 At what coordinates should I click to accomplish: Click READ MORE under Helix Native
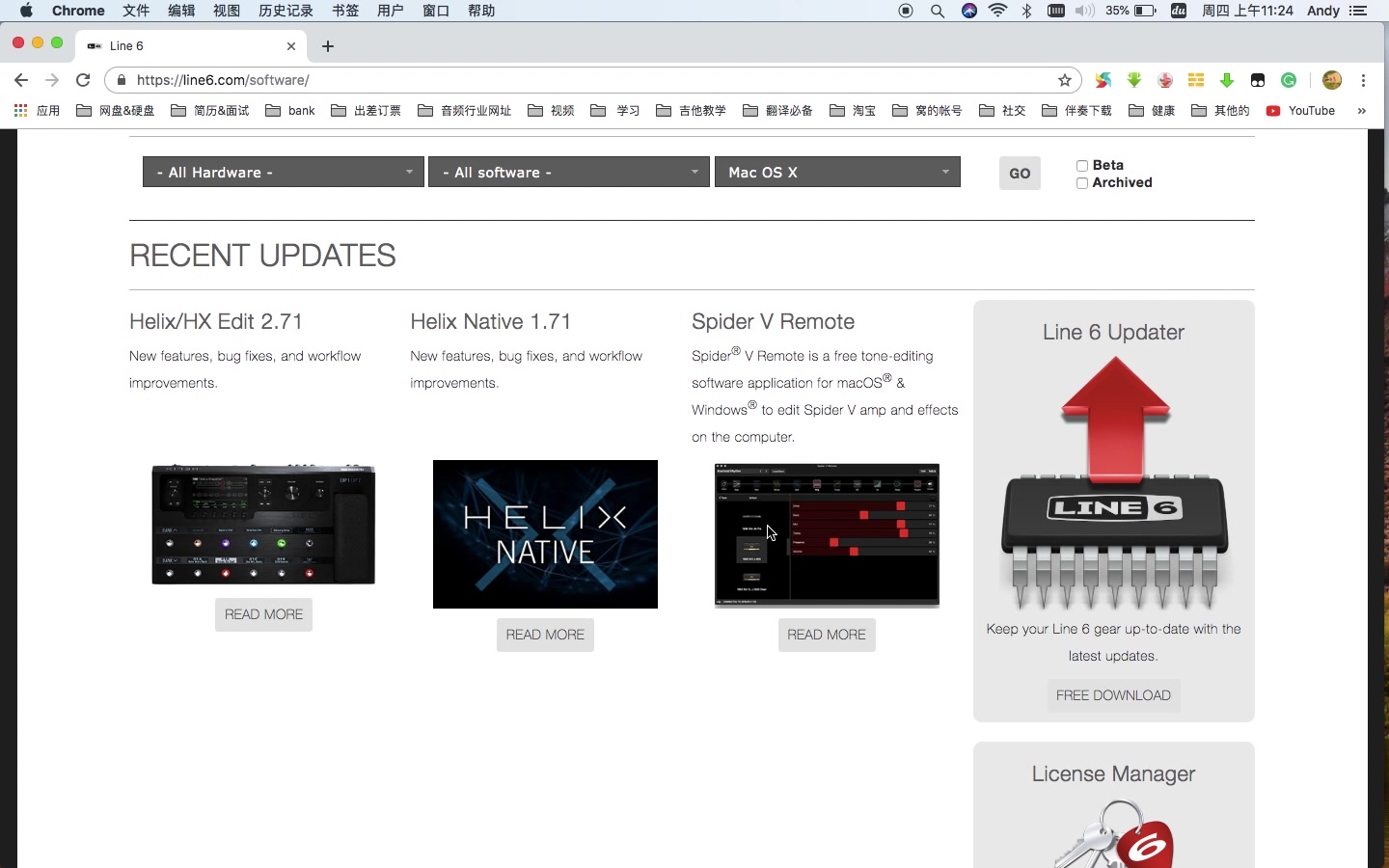(x=544, y=635)
